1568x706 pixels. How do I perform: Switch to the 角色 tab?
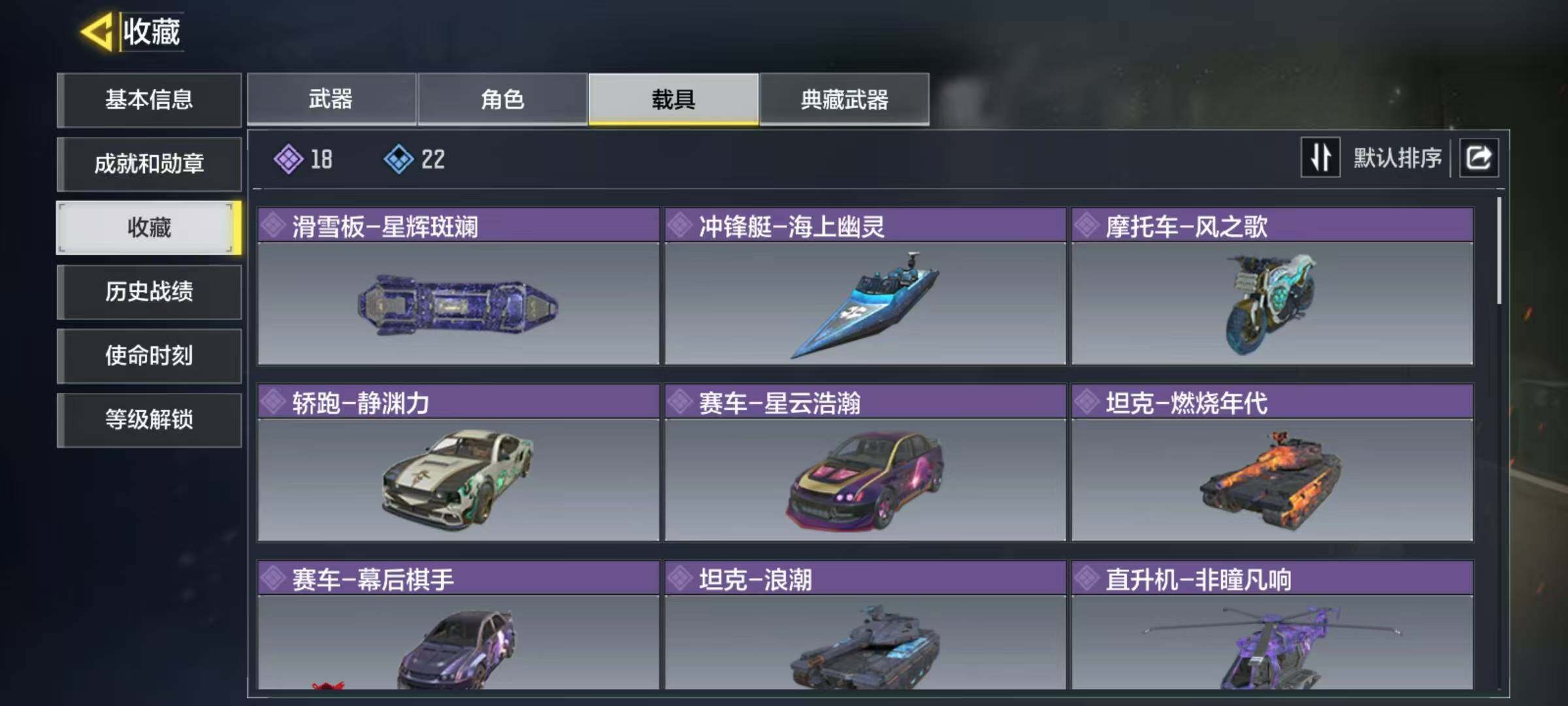(x=502, y=99)
